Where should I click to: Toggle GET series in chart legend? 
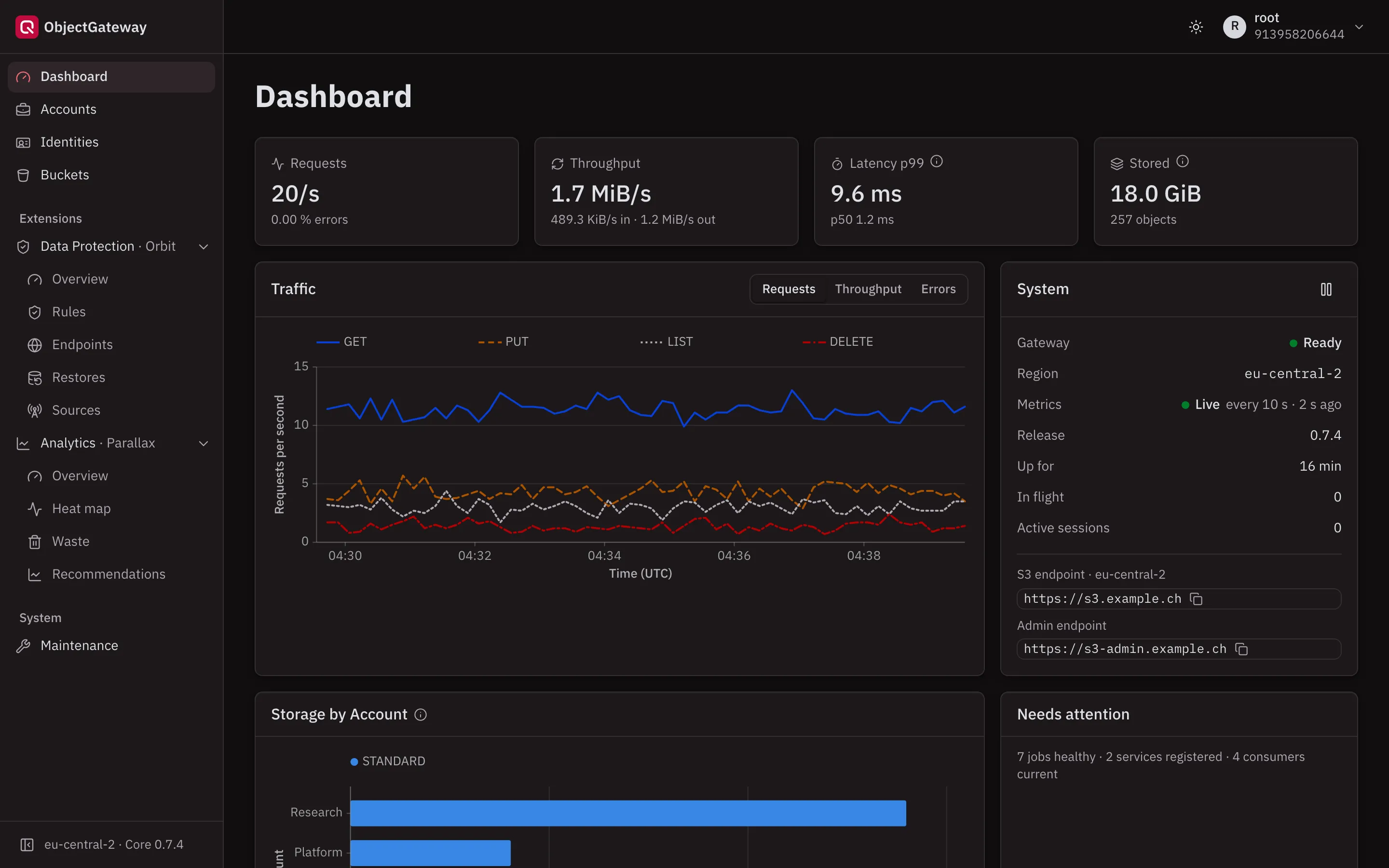click(x=341, y=342)
